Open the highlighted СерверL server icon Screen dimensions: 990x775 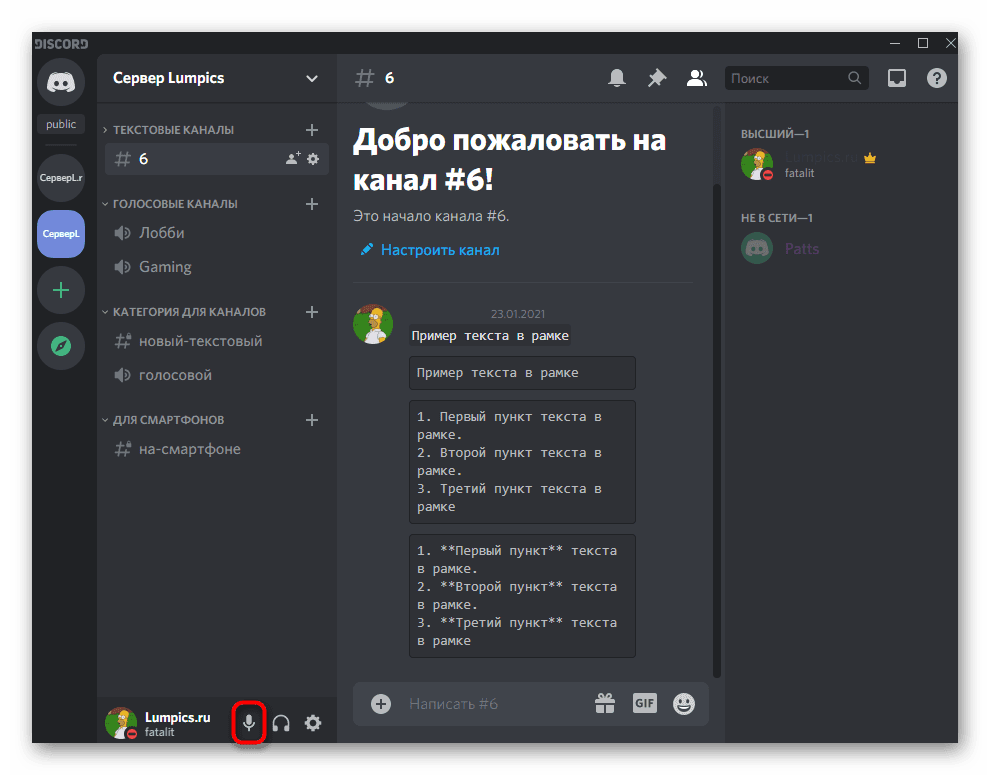click(x=61, y=234)
